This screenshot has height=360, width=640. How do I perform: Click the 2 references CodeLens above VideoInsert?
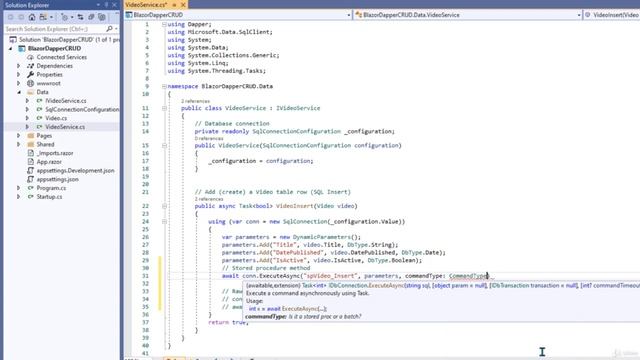point(209,199)
